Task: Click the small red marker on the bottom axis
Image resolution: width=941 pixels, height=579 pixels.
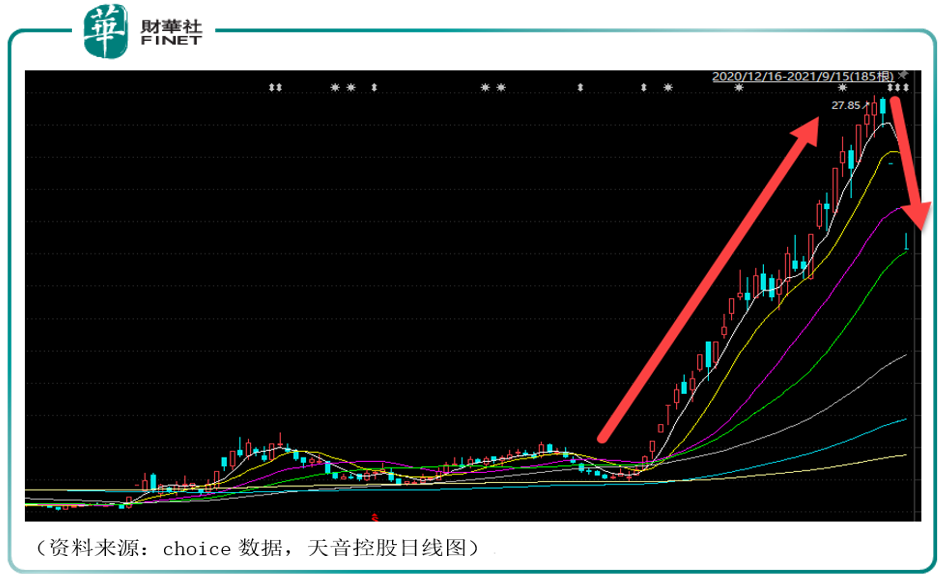Action: (x=374, y=517)
